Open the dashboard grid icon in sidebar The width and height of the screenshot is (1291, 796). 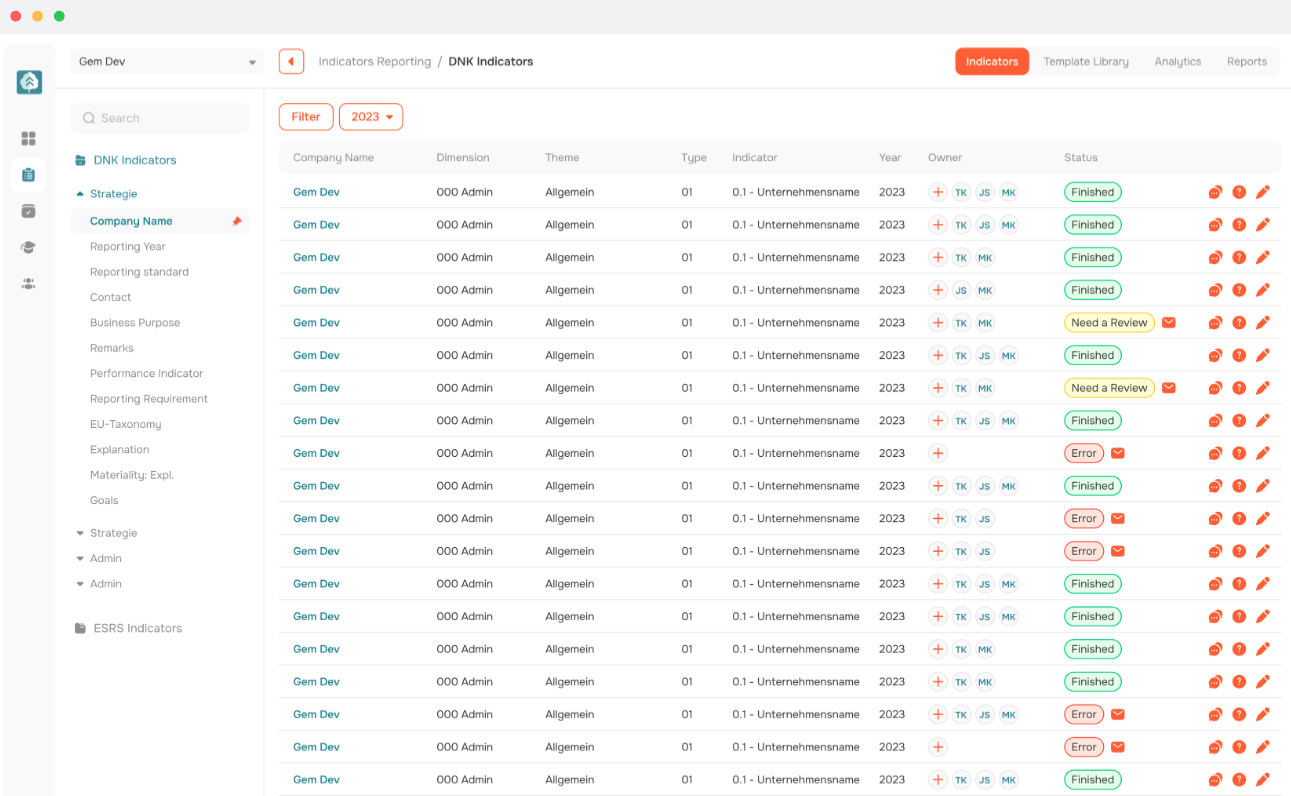(29, 139)
